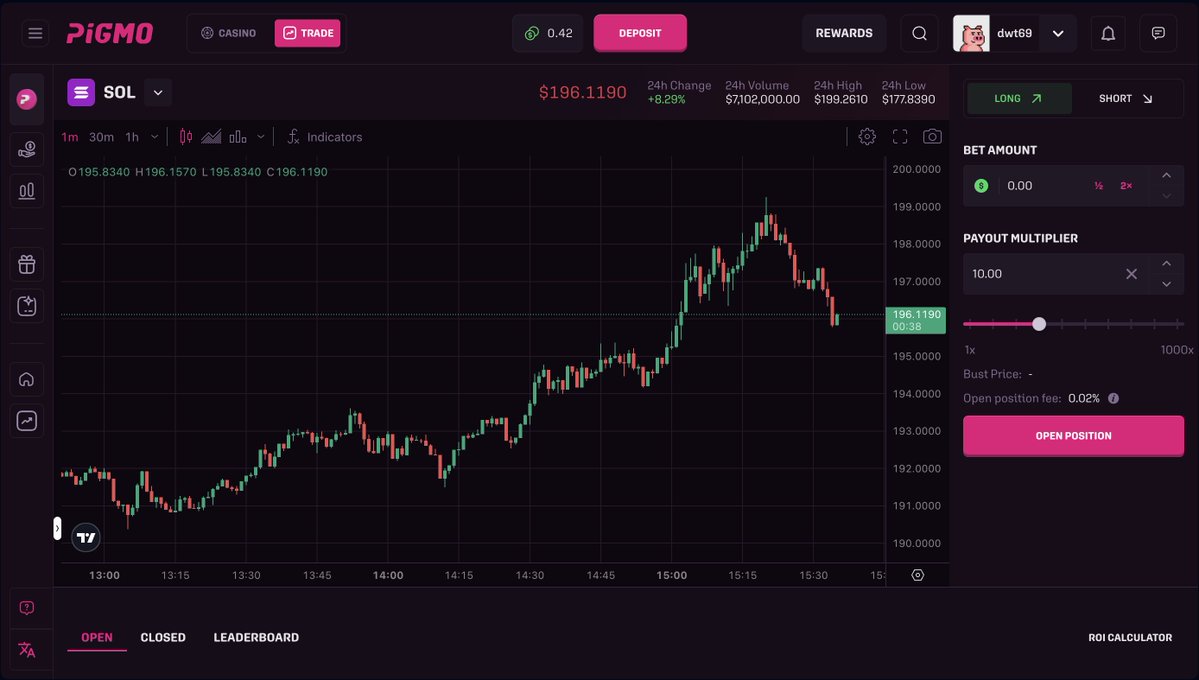Image resolution: width=1199 pixels, height=680 pixels.
Task: Open the hand-with-coin sidebar icon
Action: [x=27, y=150]
